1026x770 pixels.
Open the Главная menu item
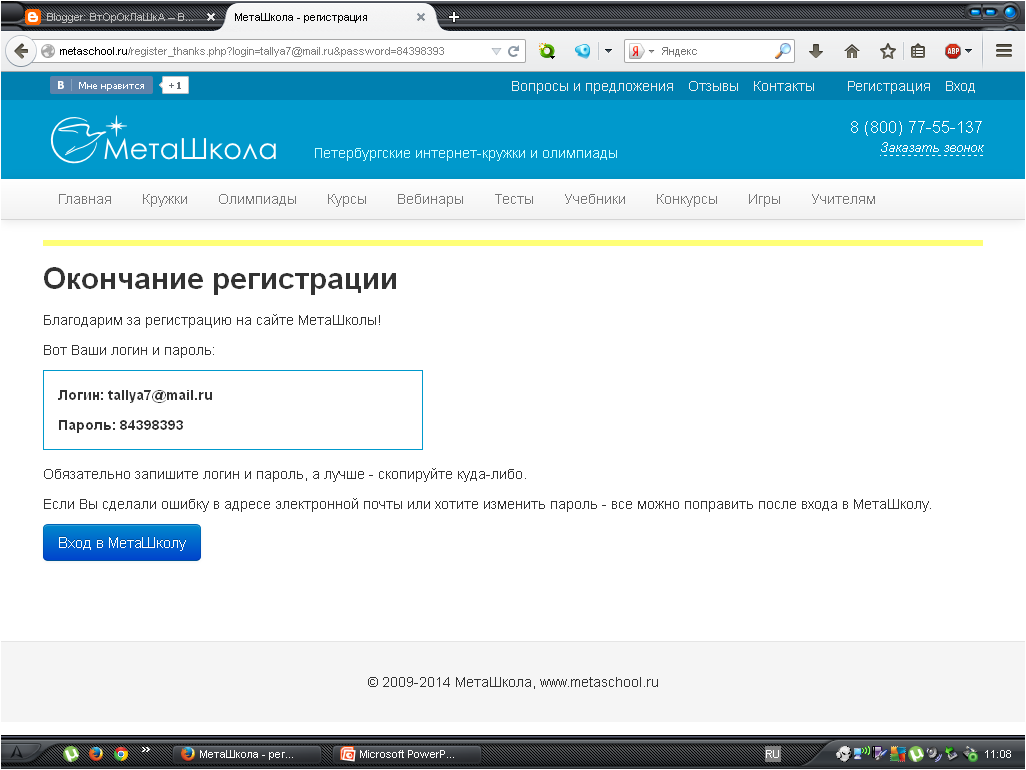point(84,199)
